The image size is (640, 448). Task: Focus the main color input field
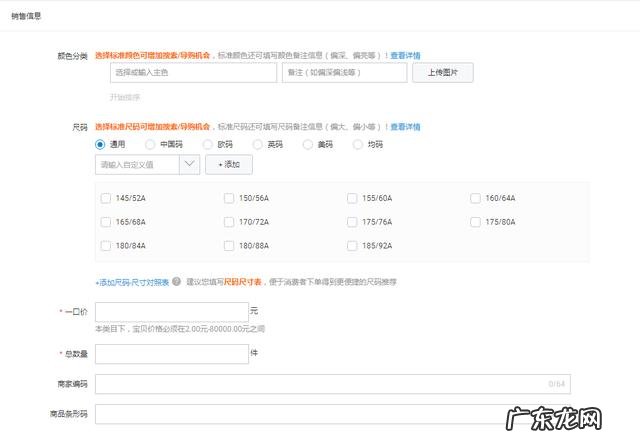(x=193, y=73)
